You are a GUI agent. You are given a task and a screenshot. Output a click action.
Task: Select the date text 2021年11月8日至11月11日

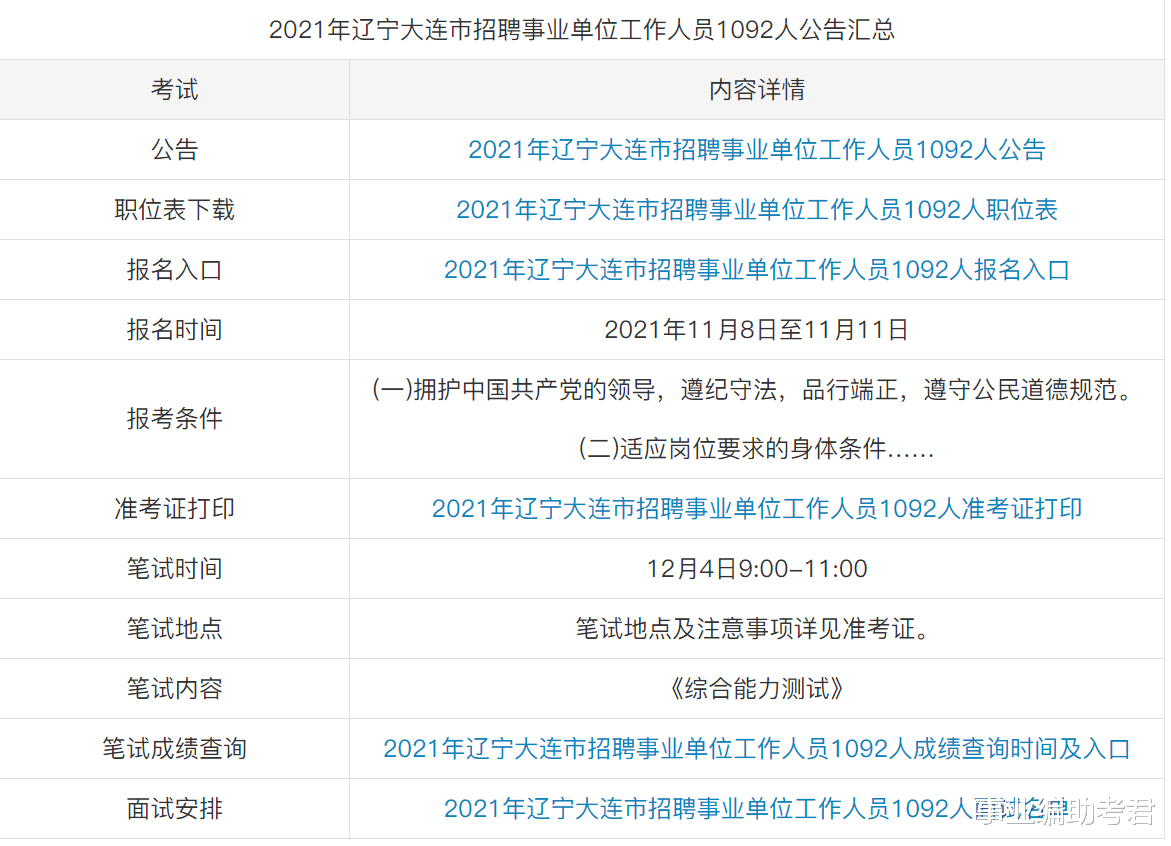tap(757, 329)
